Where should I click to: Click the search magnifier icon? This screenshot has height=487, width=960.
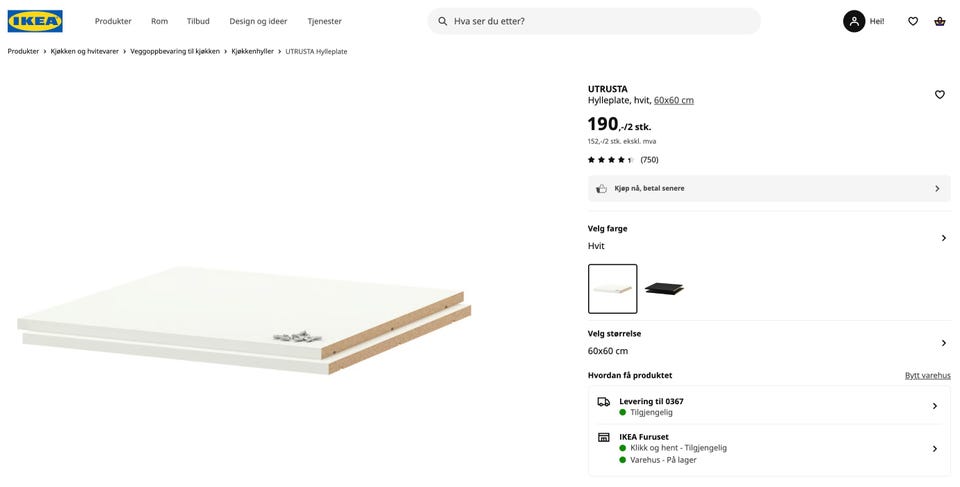point(442,21)
